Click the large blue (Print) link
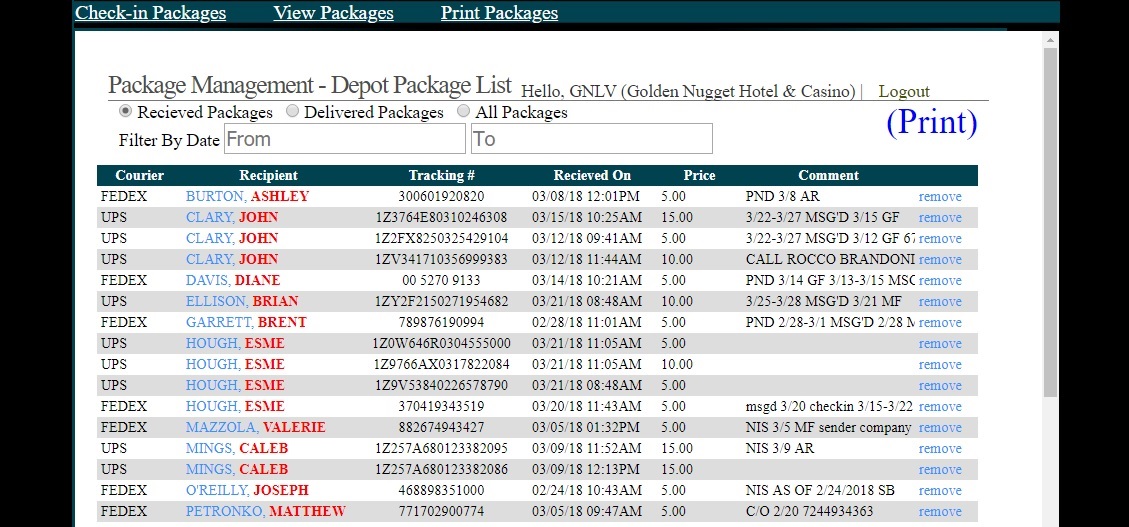1129x527 pixels. [931, 122]
